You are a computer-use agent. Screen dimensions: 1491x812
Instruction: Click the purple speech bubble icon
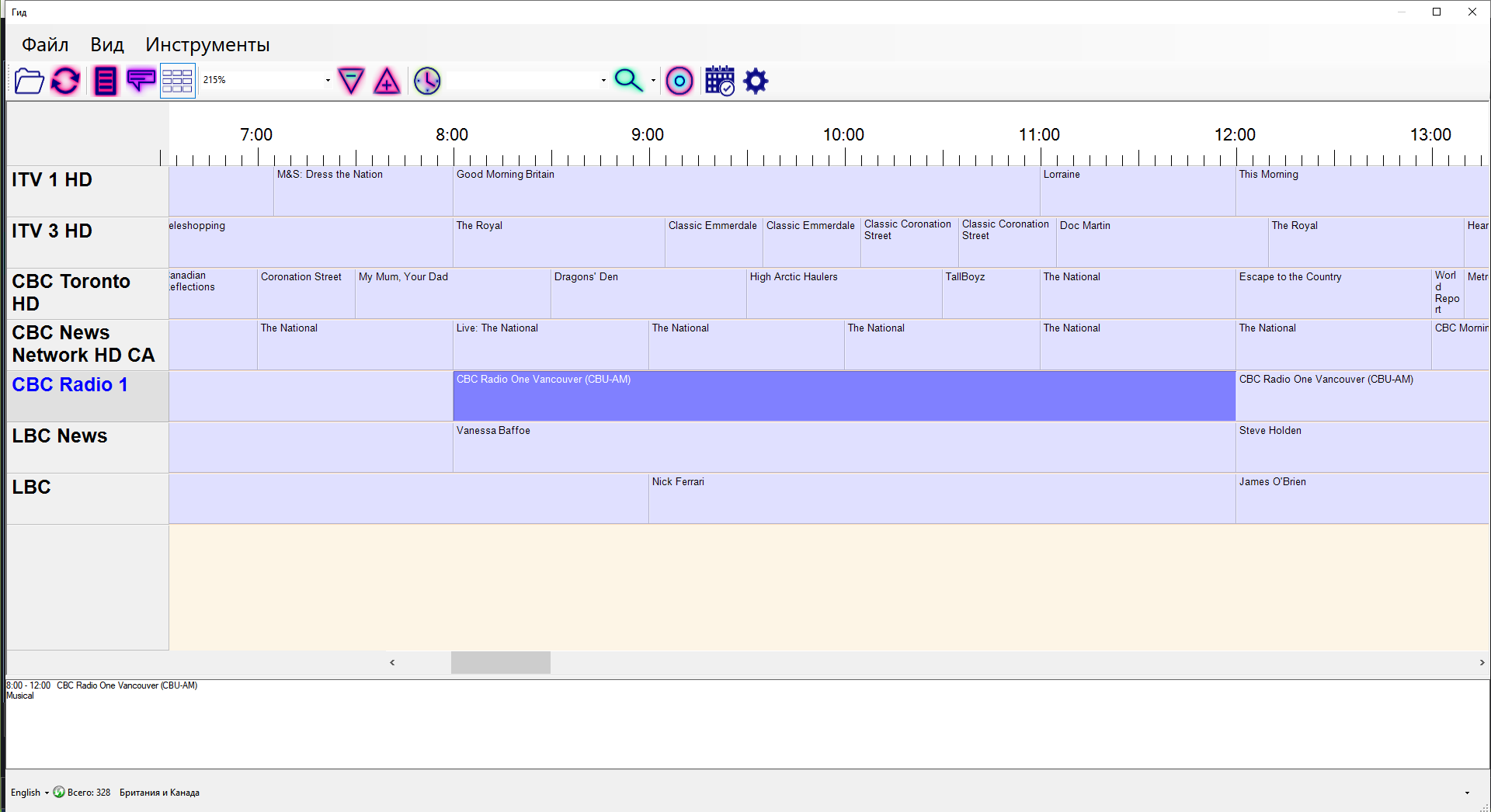click(x=141, y=81)
